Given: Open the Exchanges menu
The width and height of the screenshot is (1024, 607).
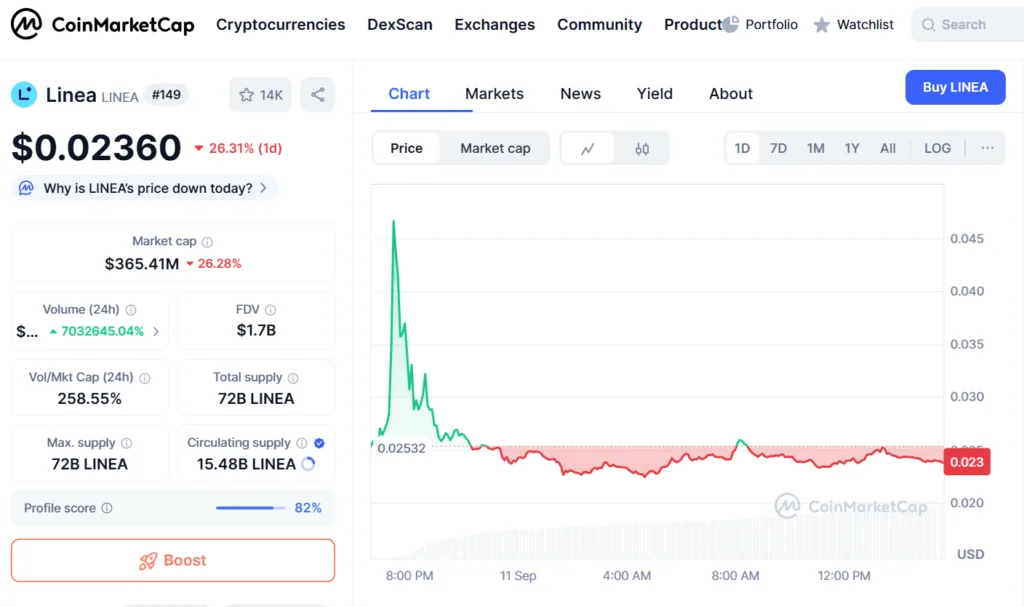Looking at the screenshot, I should point(494,24).
